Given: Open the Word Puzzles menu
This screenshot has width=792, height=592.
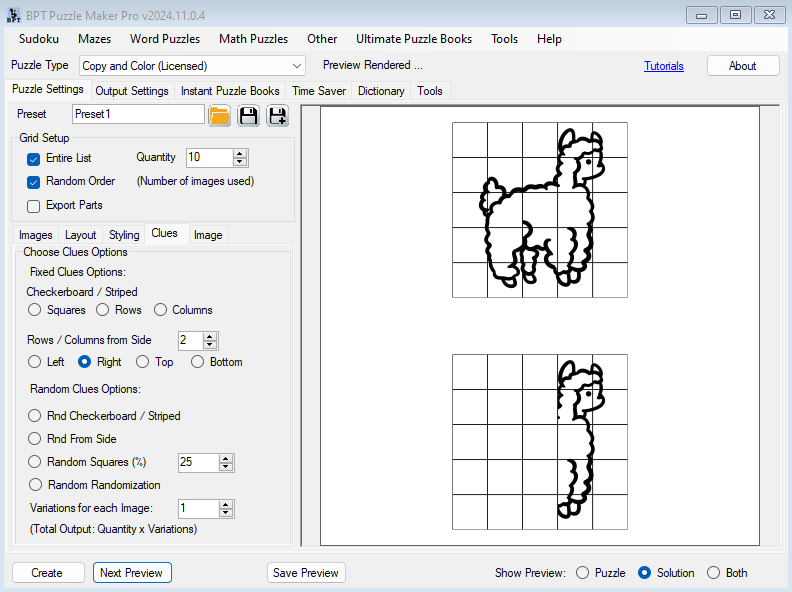Looking at the screenshot, I should pos(165,39).
